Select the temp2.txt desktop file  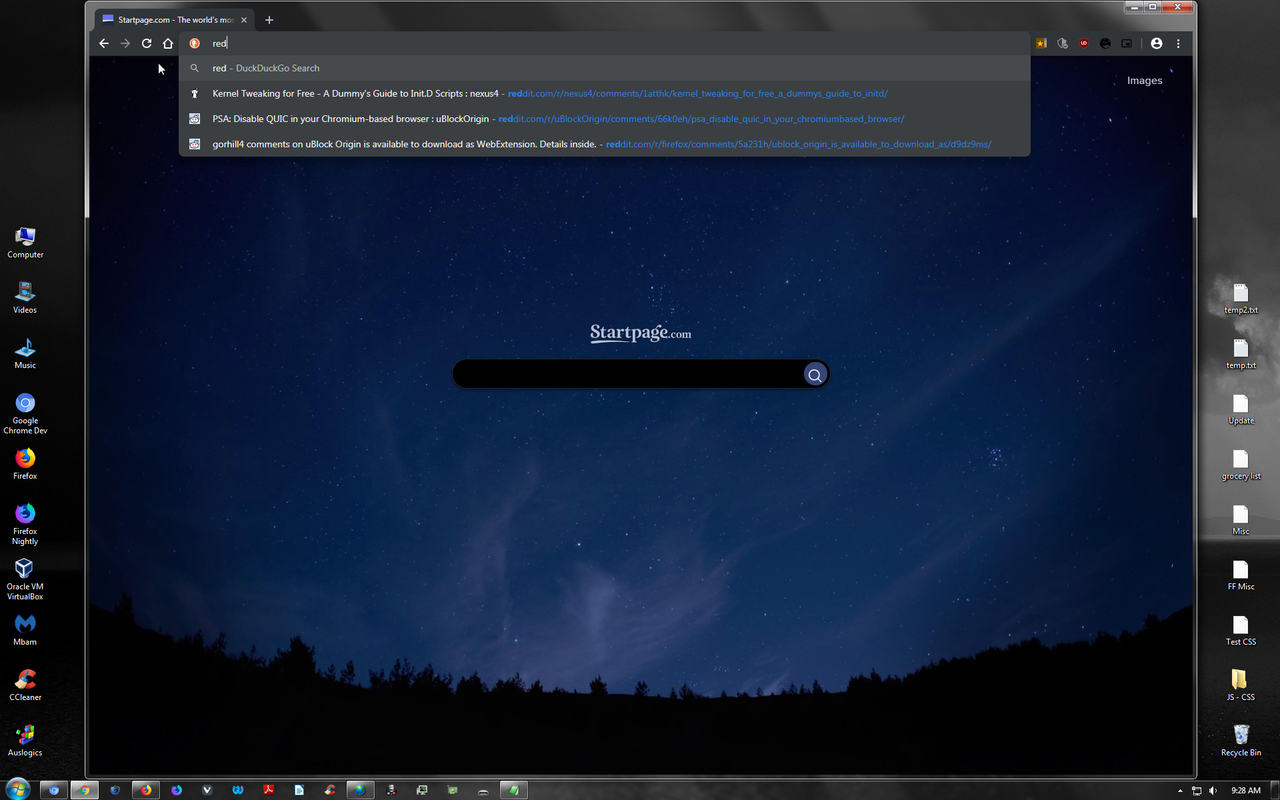tap(1241, 299)
